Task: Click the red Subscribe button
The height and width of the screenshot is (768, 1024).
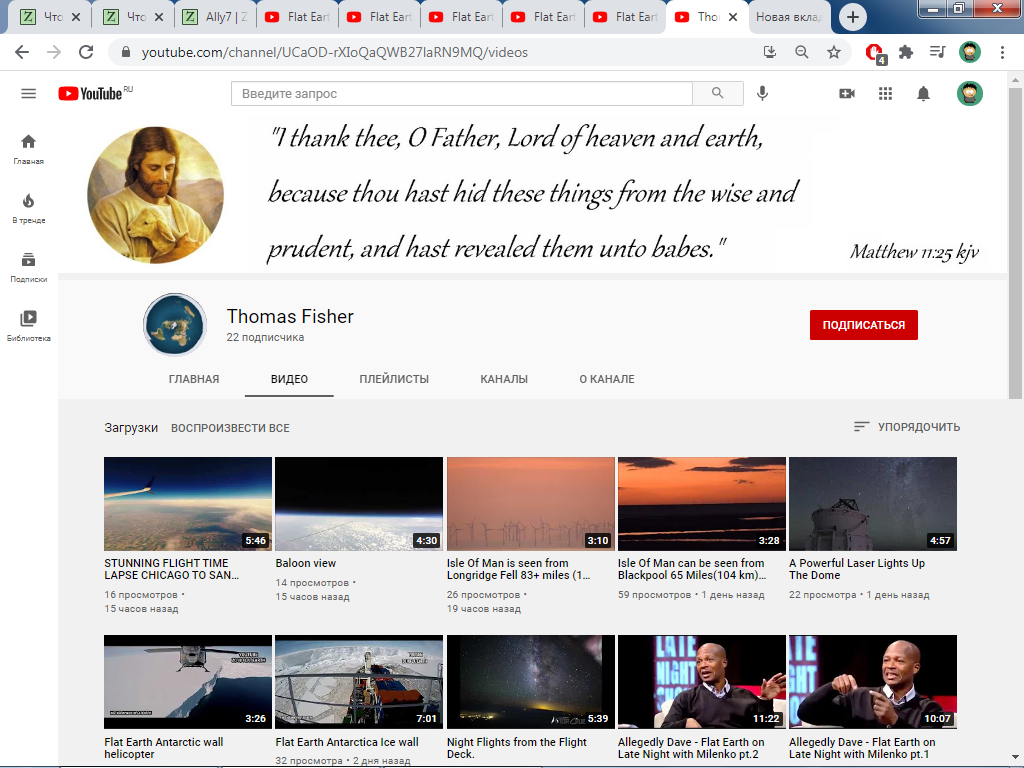Action: pos(863,325)
